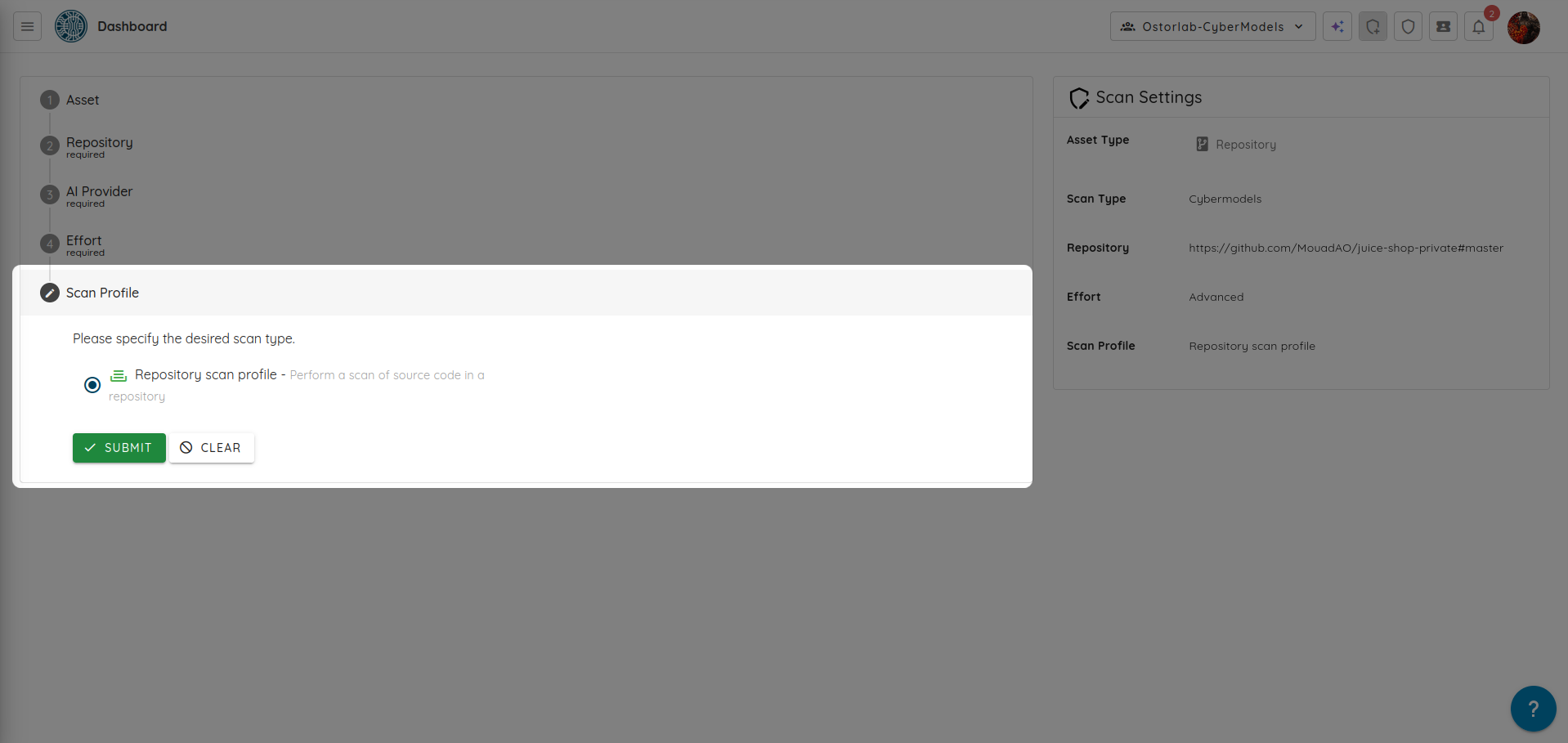Screen dimensions: 1568x743
Task: Click the ticket icon in top bar
Action: 1443,26
